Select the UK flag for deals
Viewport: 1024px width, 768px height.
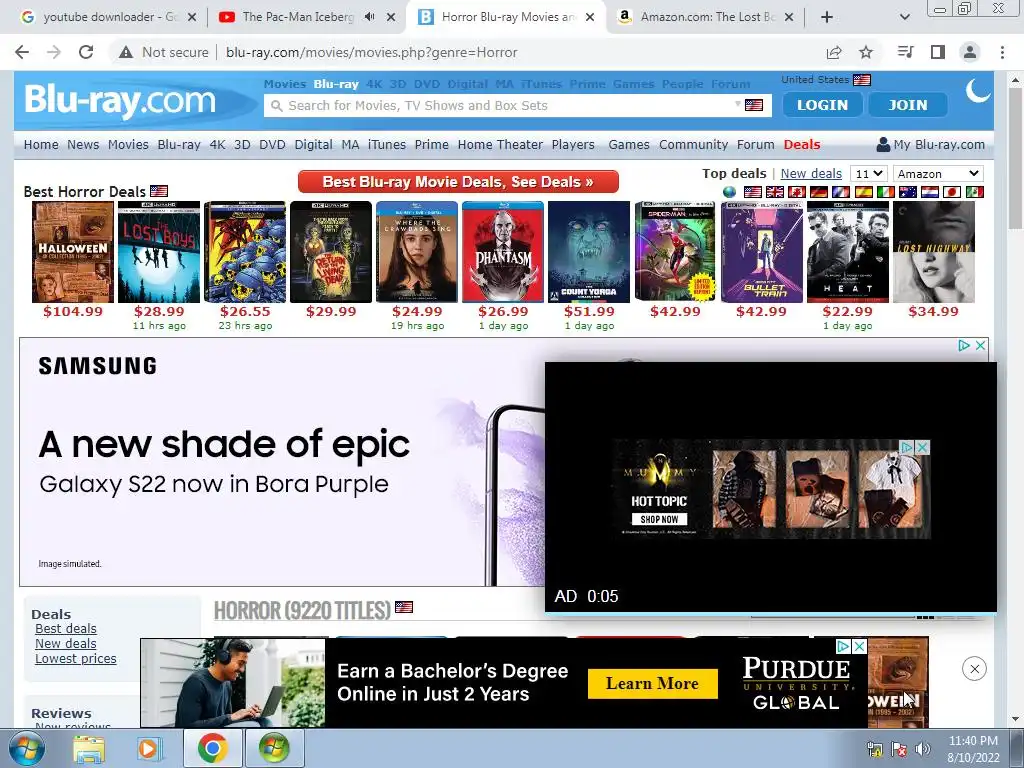pos(775,192)
